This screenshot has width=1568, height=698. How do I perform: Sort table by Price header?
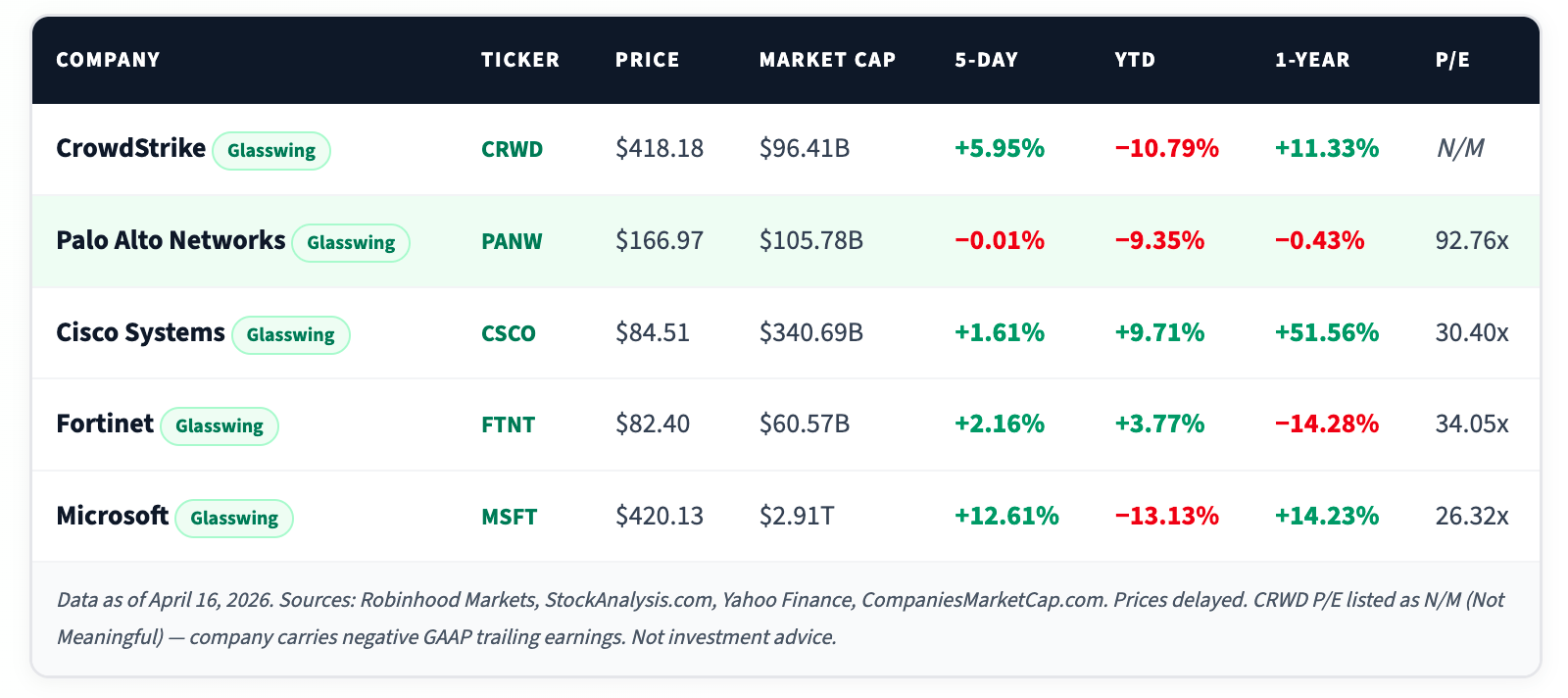[x=647, y=60]
